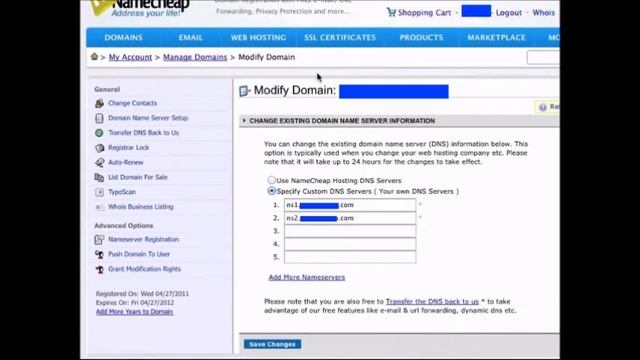The height and width of the screenshot is (360, 640).
Task: Click the Auto-Renew icon
Action: click(x=99, y=162)
